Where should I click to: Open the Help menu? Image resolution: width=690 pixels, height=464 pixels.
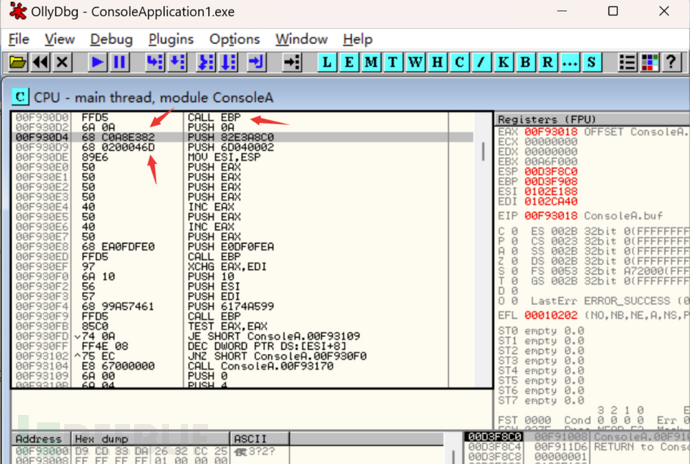pyautogui.click(x=358, y=39)
